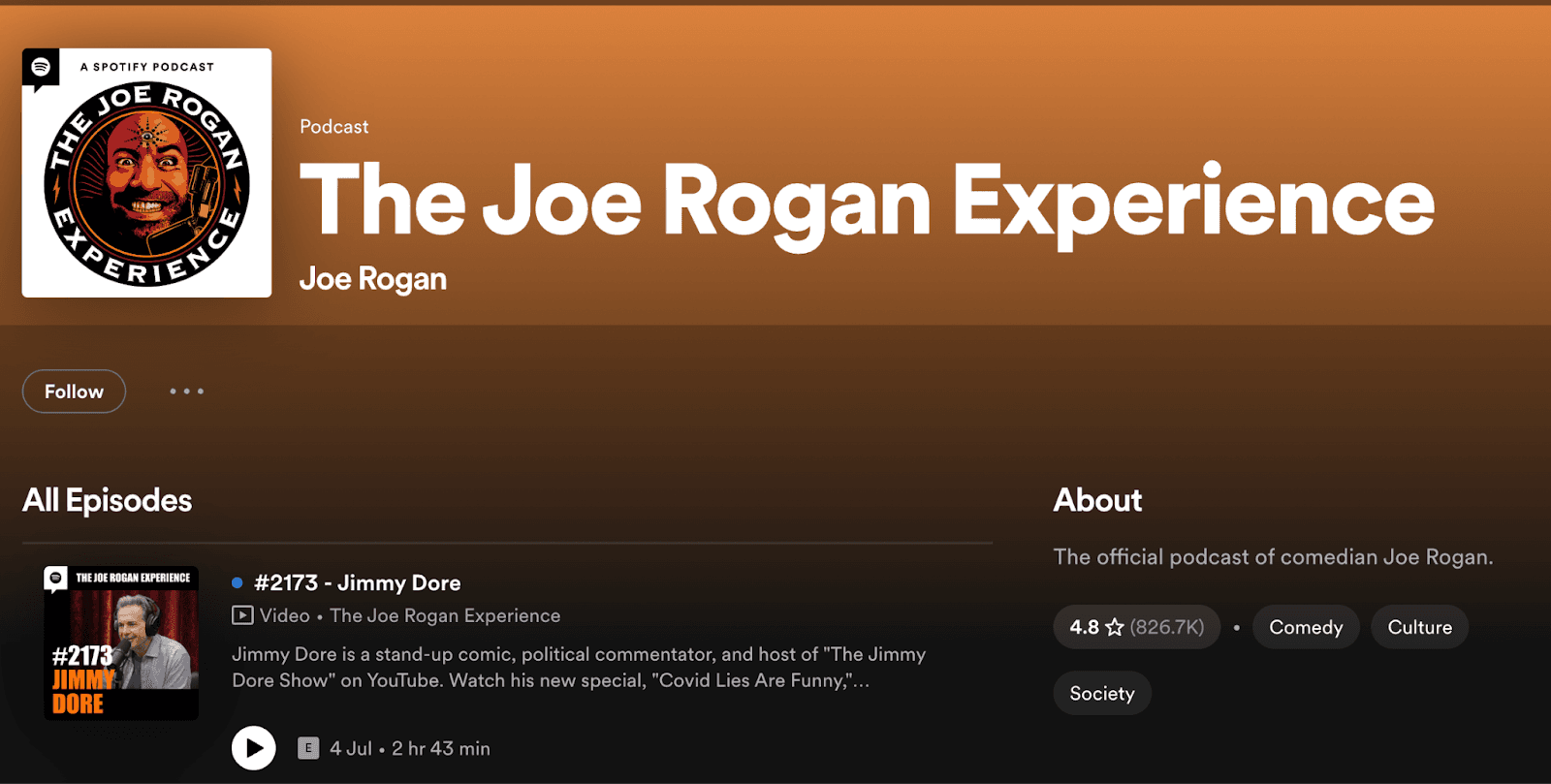The width and height of the screenshot is (1551, 784).
Task: Open the #2173 Jimmy Dore episode thumbnail
Action: tap(121, 643)
